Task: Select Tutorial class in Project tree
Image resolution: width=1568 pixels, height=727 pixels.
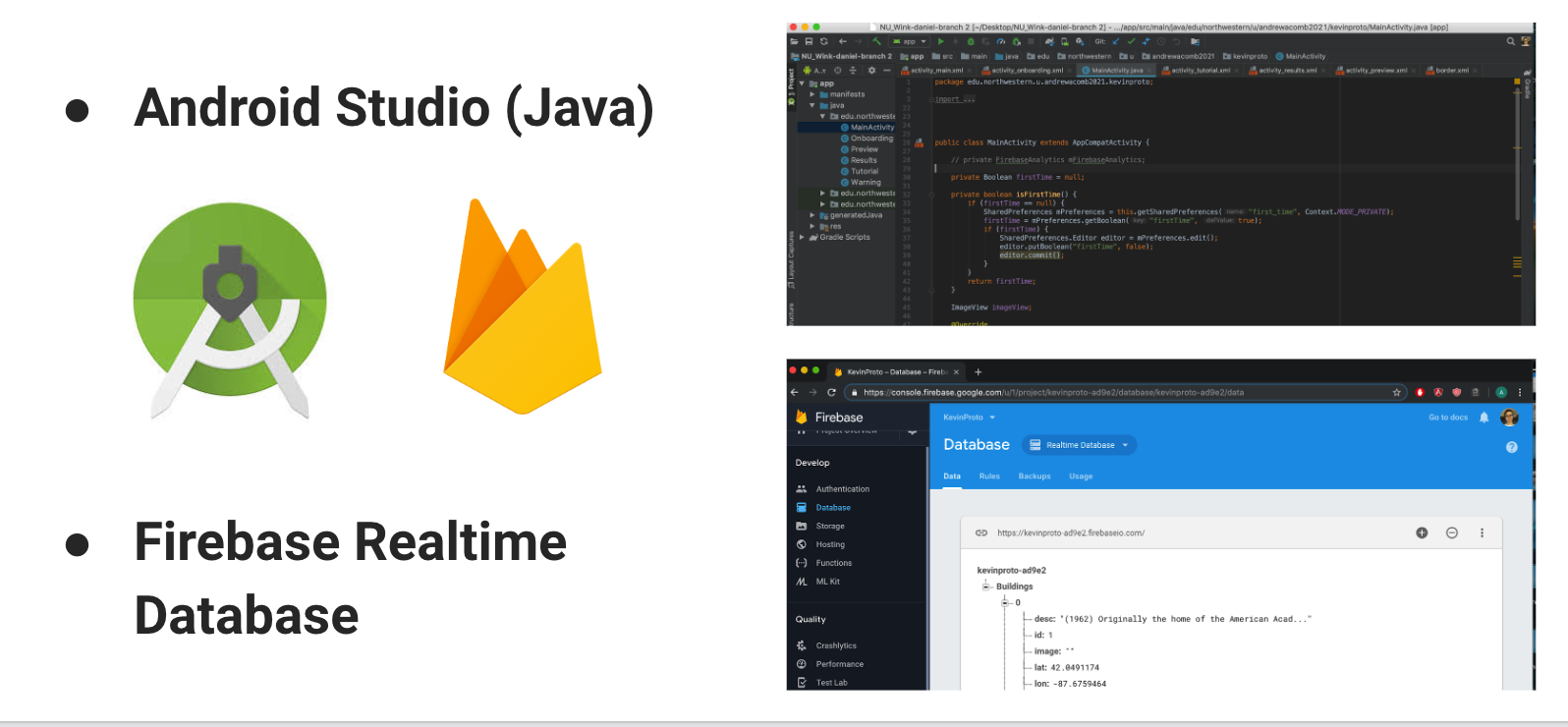Action: pos(864,171)
